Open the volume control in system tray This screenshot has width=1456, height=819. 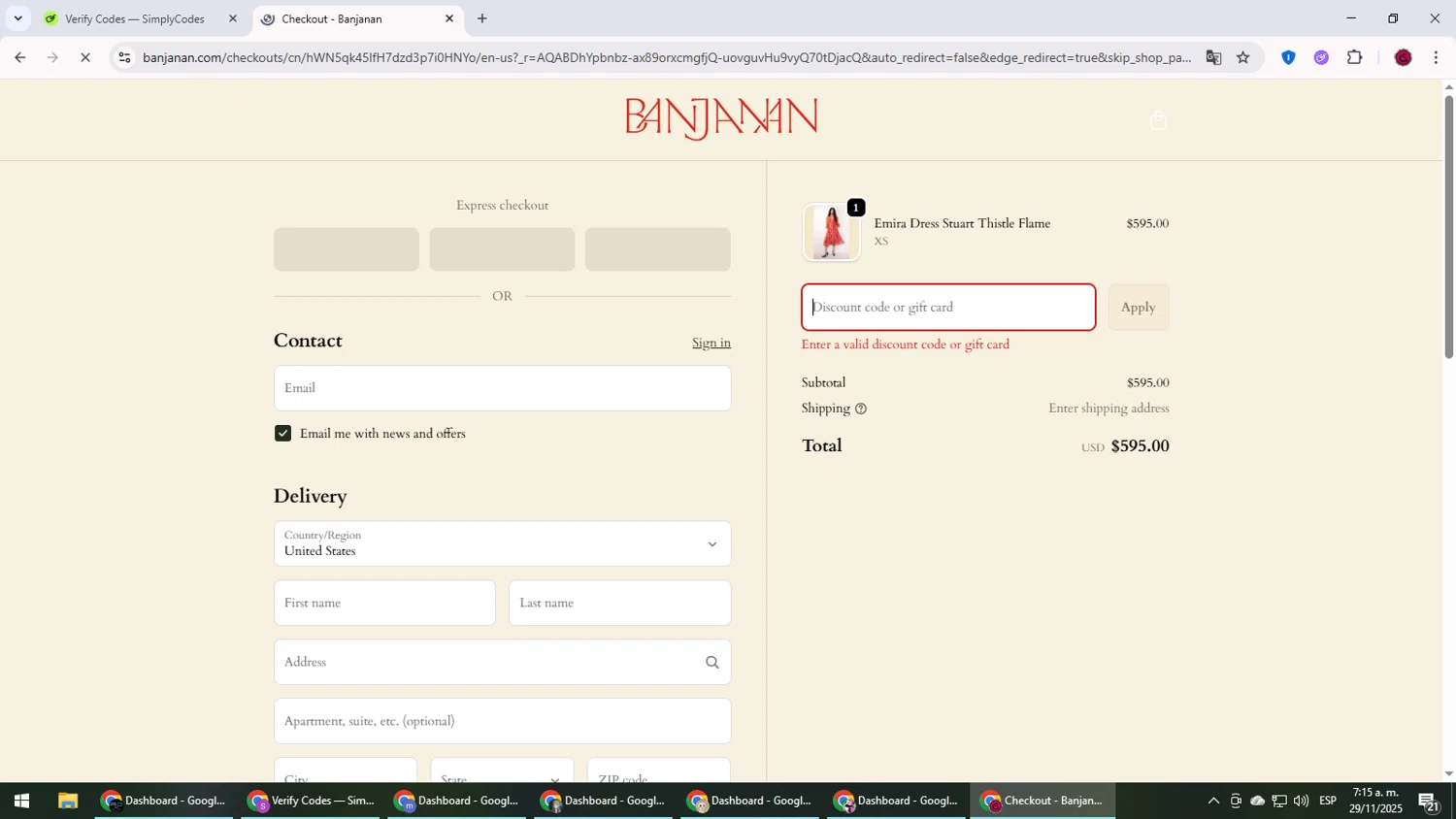pos(1301,801)
